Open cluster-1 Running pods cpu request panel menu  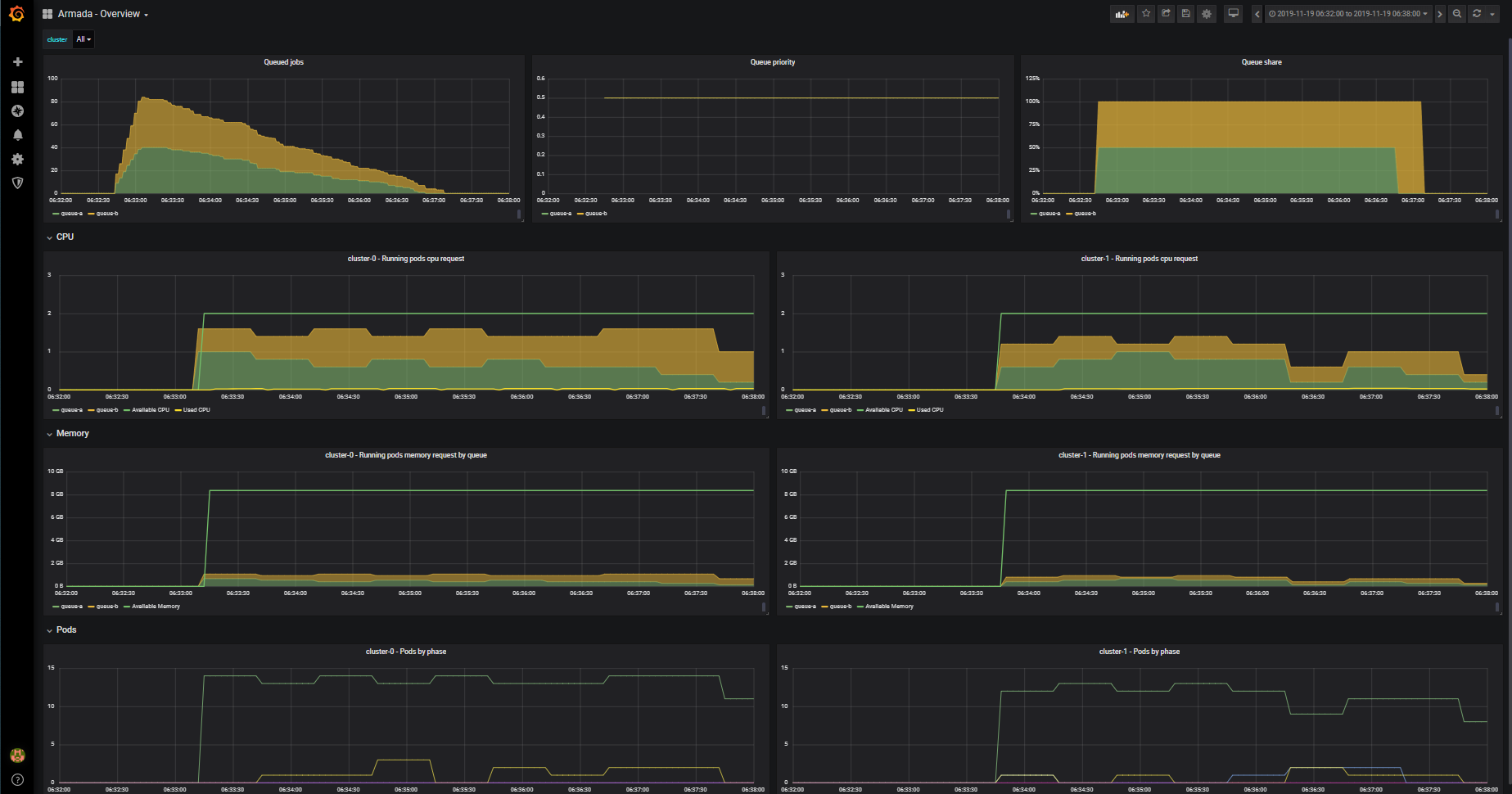coord(1140,259)
